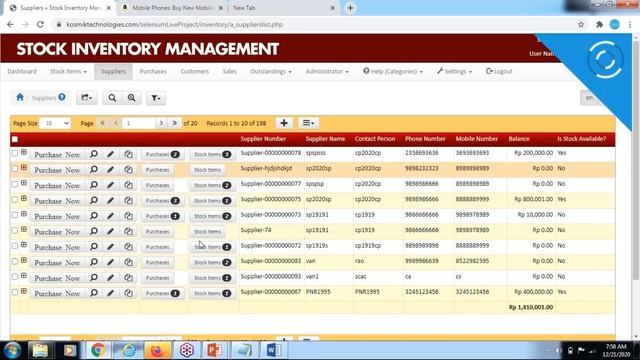Copy PNR1995 supplier row with copy icon
The image size is (640, 360).
point(128,293)
